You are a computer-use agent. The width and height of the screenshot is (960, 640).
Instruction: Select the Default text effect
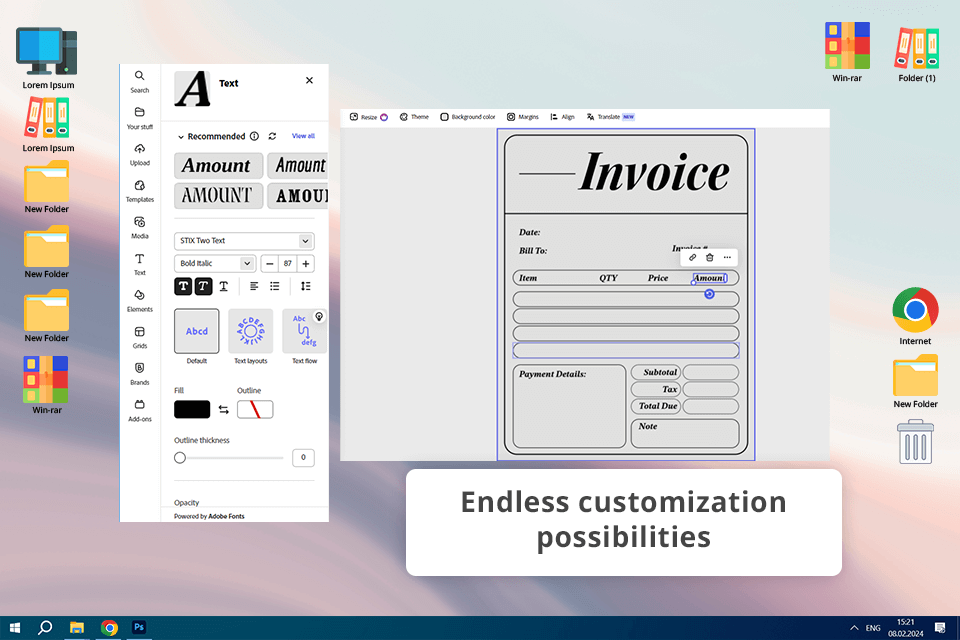tap(197, 331)
